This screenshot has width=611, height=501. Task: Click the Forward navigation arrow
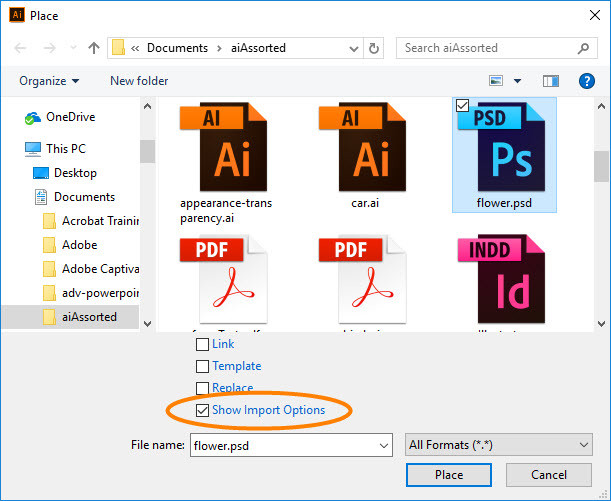pos(49,48)
